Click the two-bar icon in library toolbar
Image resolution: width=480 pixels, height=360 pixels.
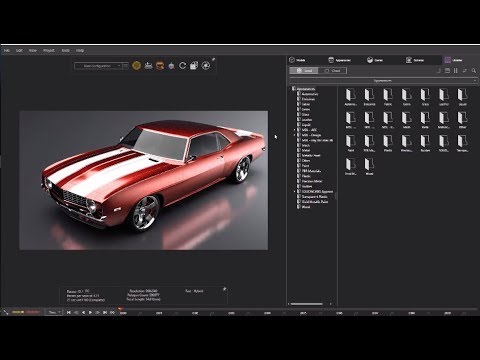456,71
